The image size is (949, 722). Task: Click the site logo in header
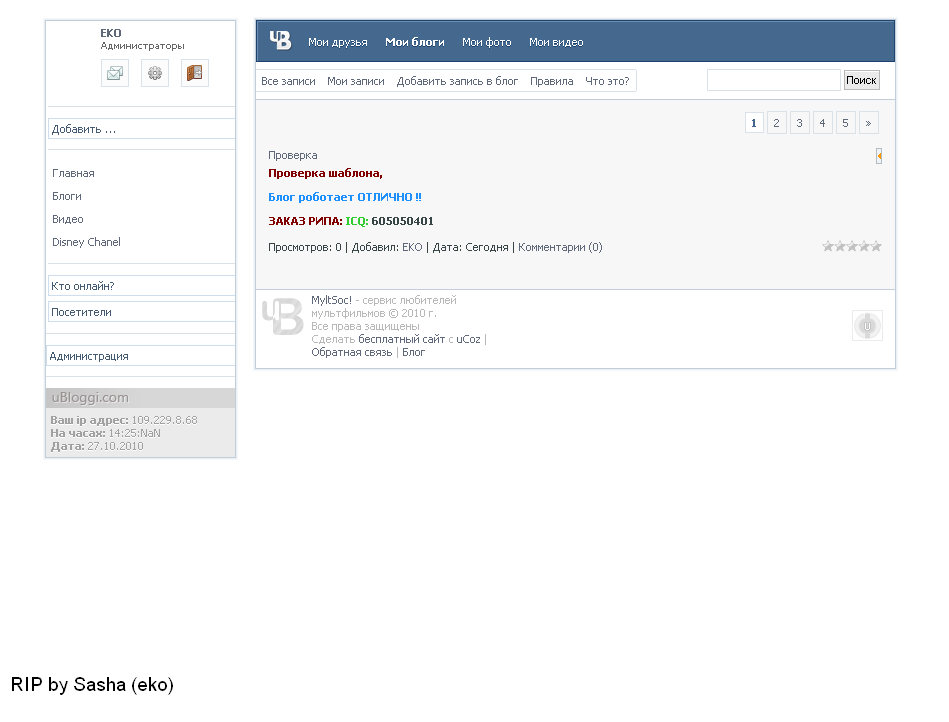pos(280,41)
